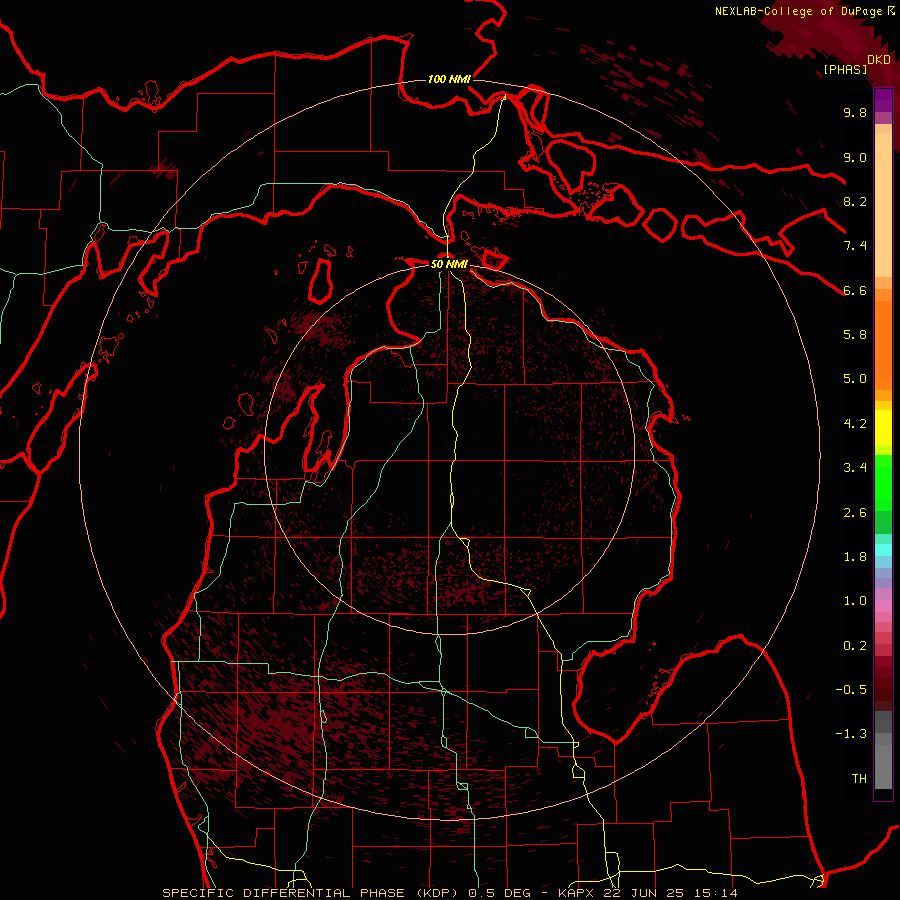Click the color bar value '1.8'
This screenshot has height=900, width=900.
tap(855, 557)
